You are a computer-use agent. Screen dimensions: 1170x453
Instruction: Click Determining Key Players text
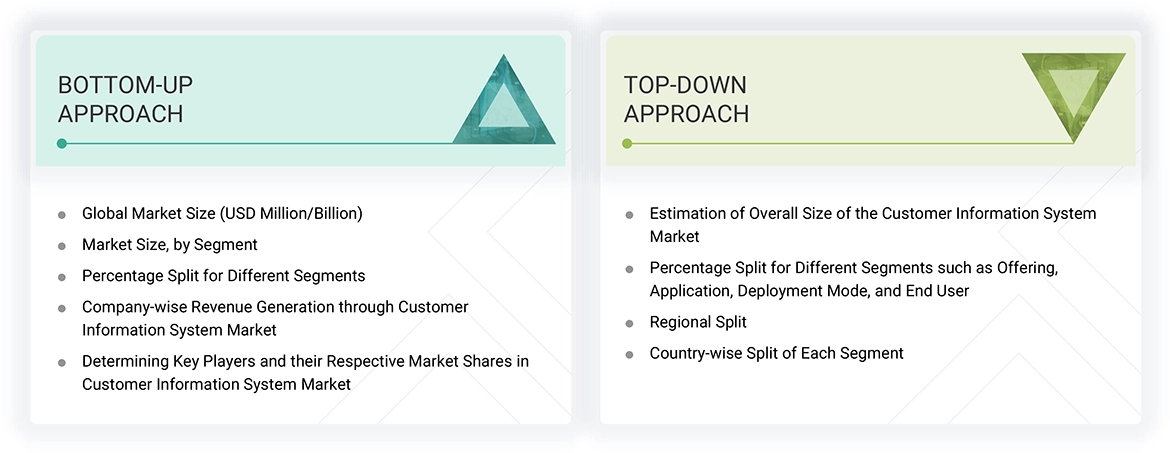coord(305,362)
